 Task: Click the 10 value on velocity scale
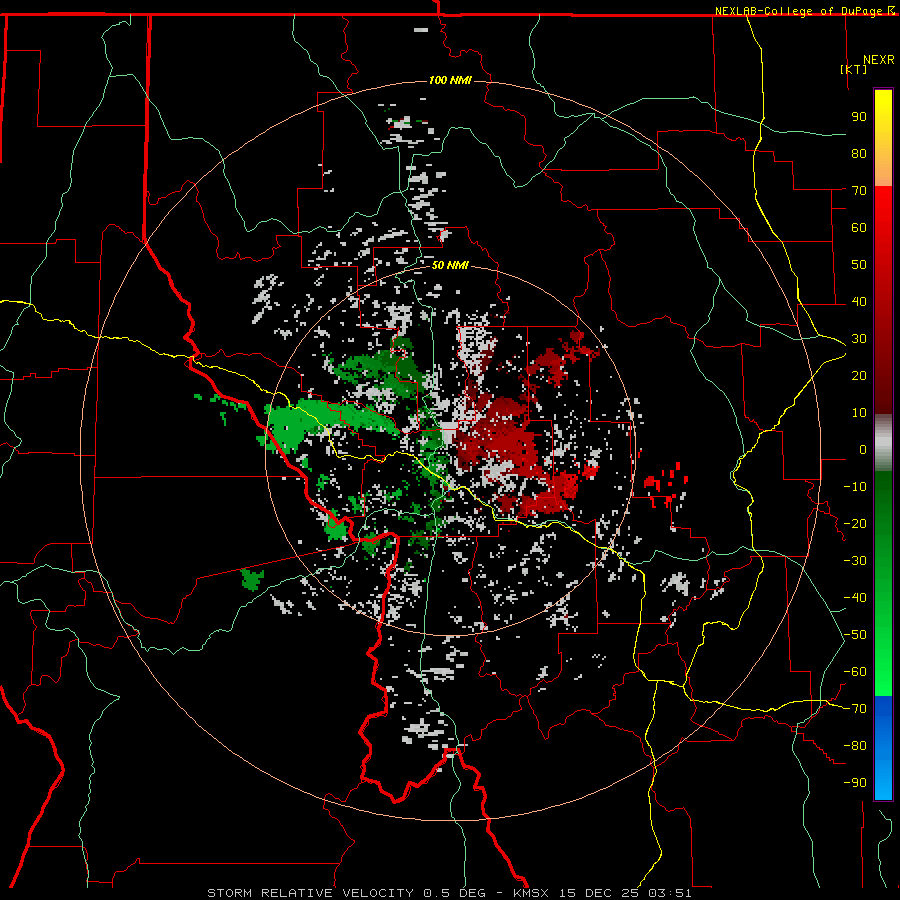pyautogui.click(x=859, y=413)
